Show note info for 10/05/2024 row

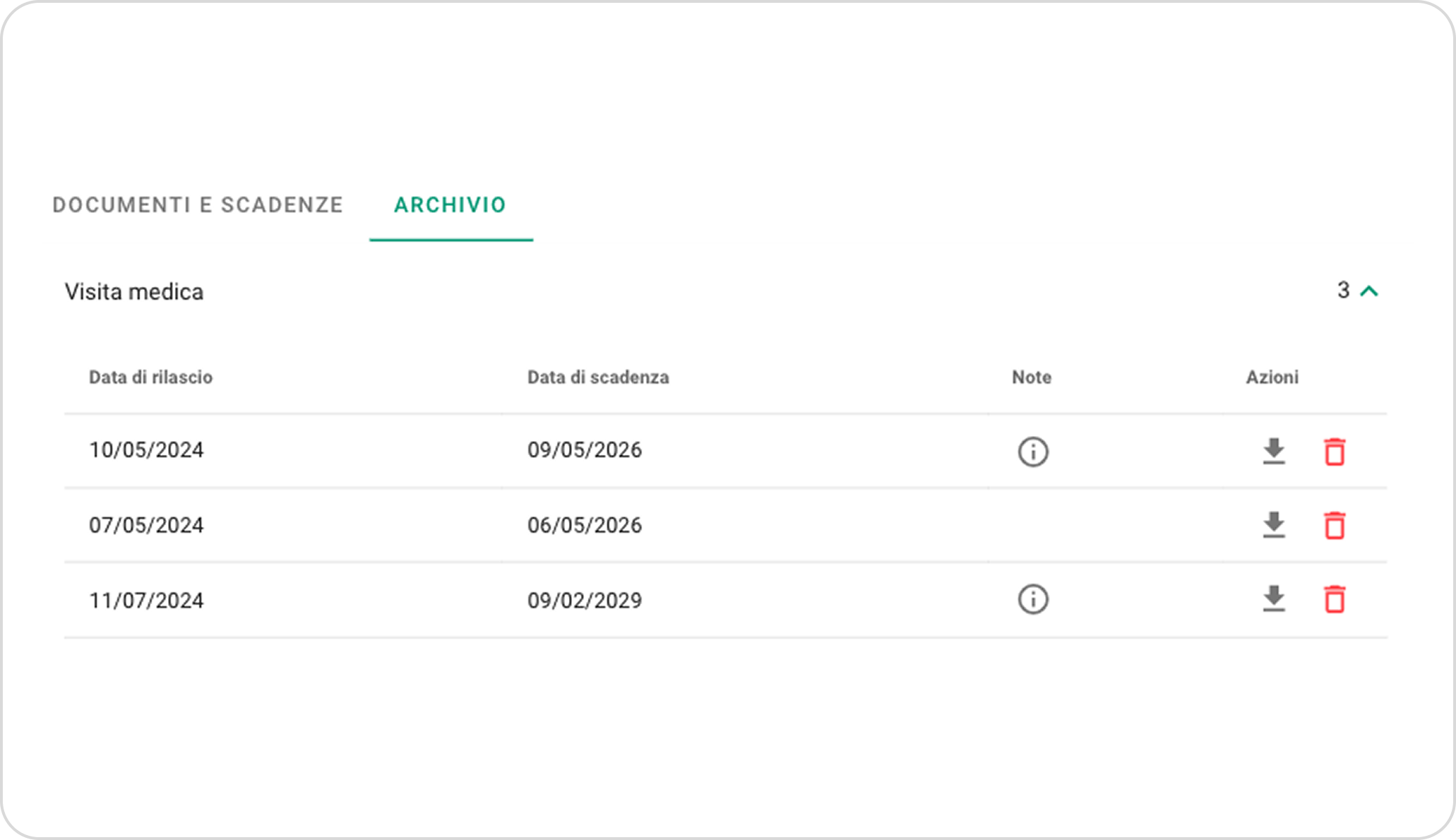[x=1032, y=451]
